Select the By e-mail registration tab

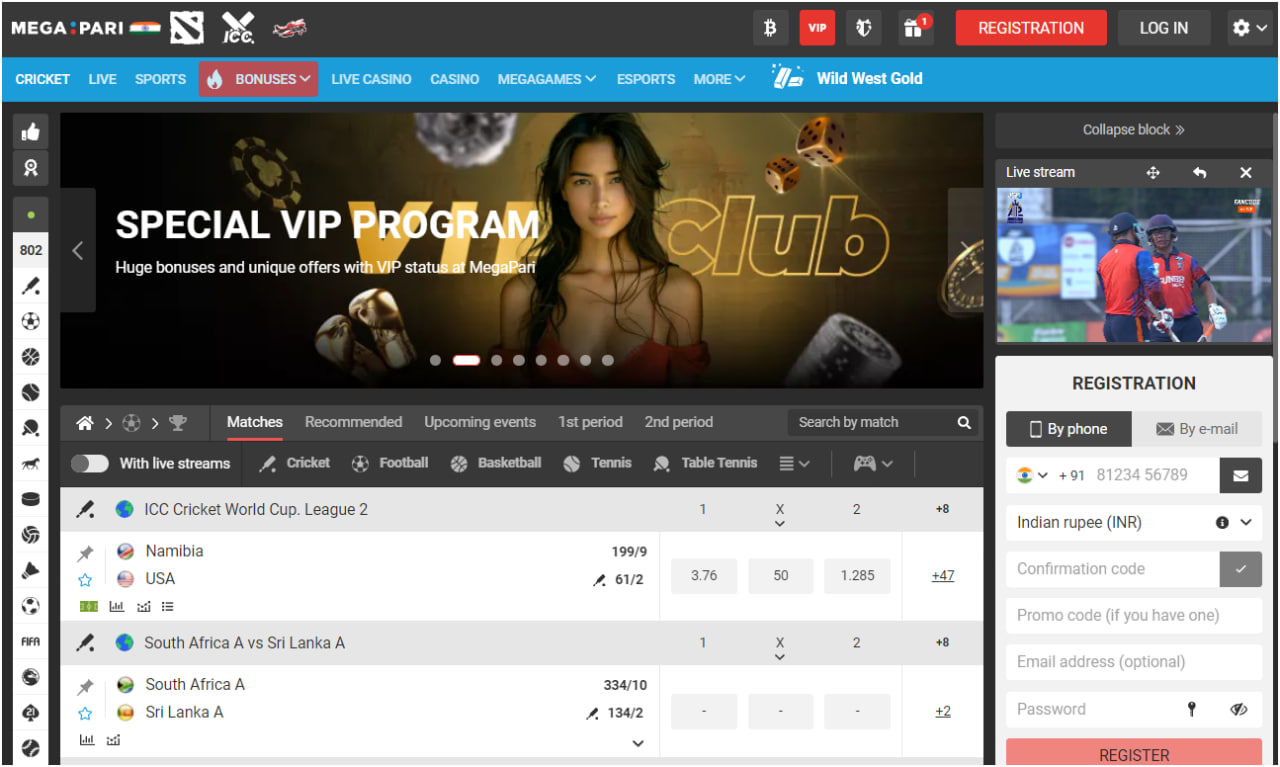point(1197,429)
